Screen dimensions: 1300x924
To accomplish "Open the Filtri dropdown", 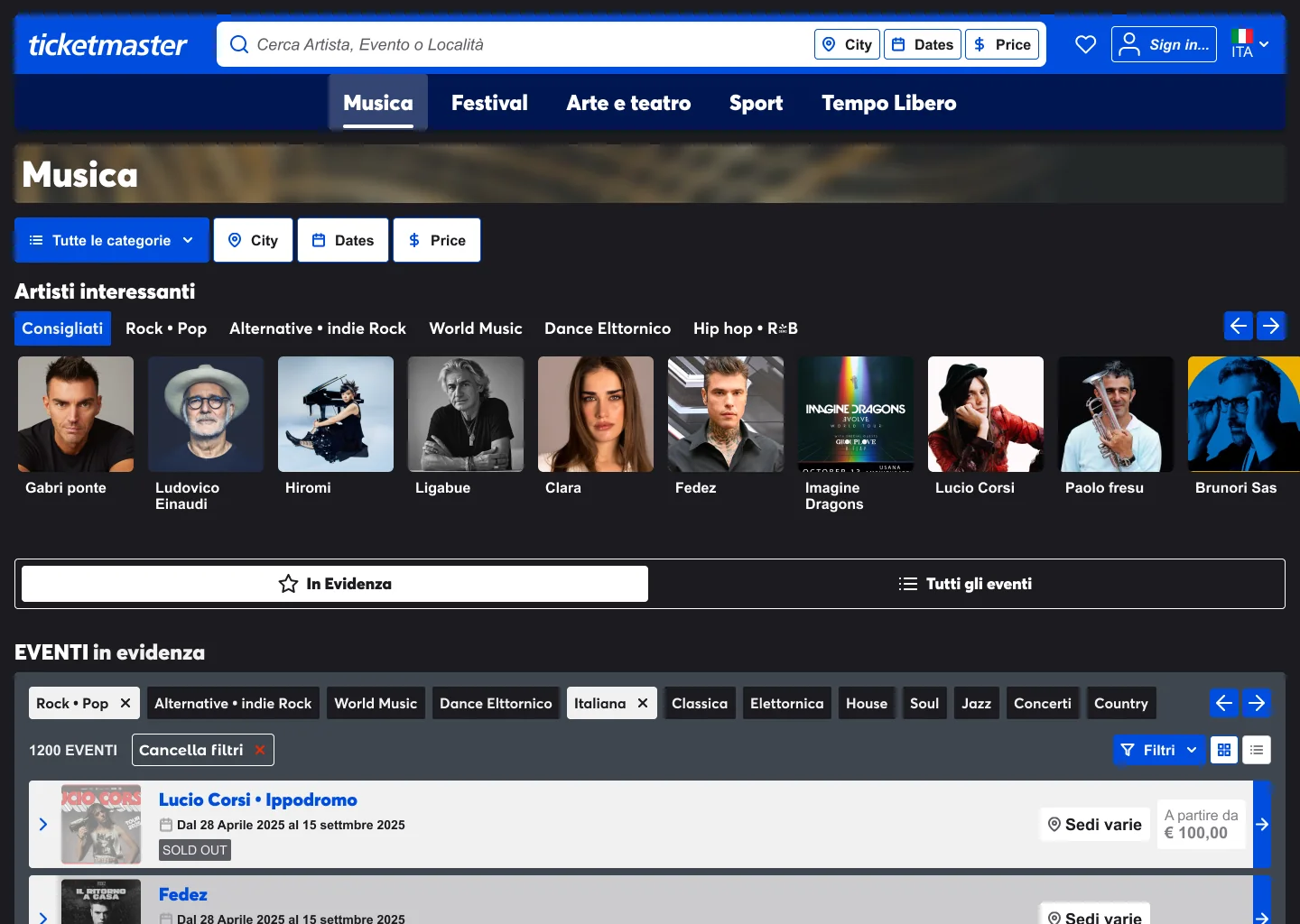I will pos(1159,750).
